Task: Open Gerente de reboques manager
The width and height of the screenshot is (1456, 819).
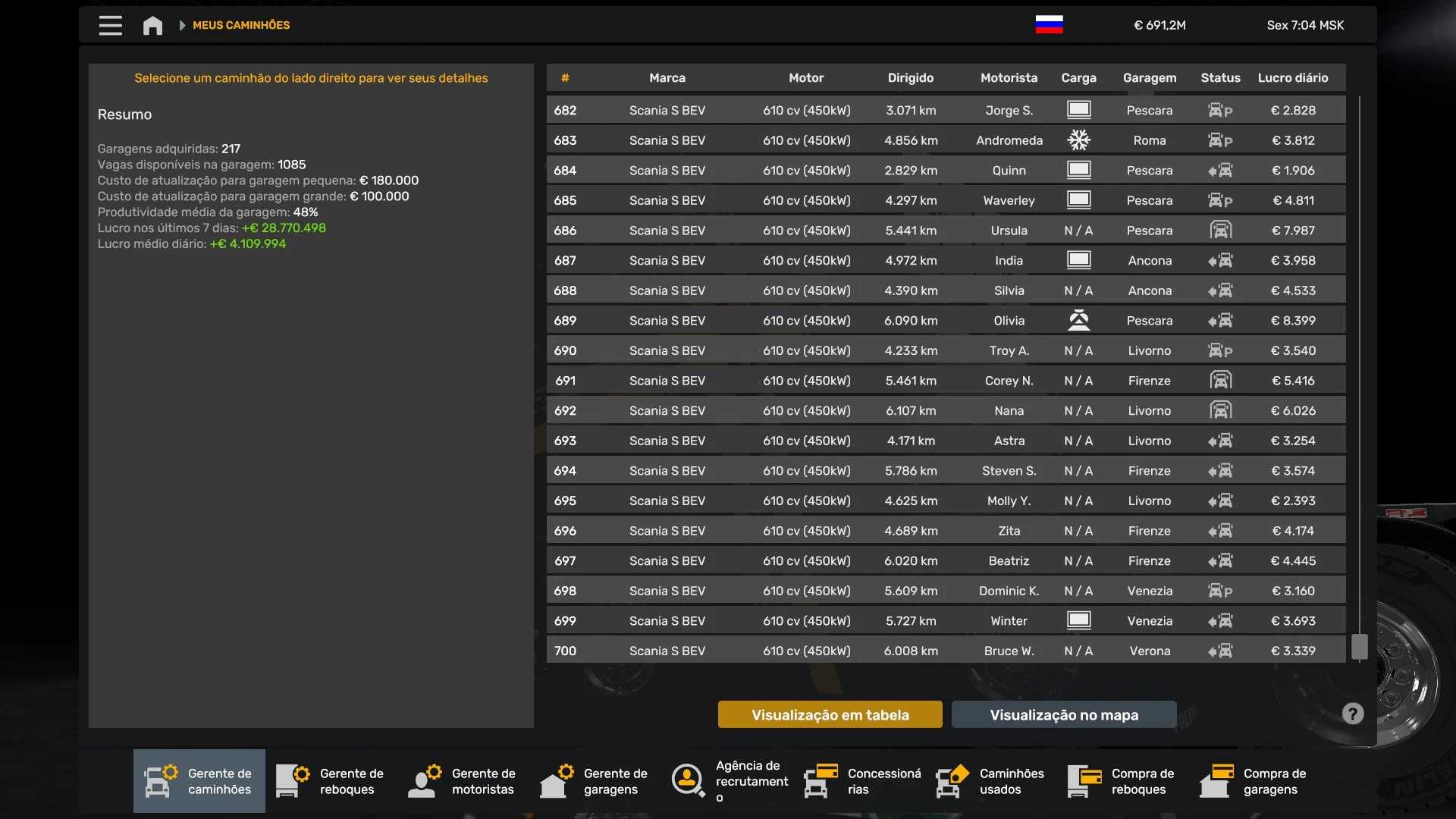Action: tap(331, 781)
